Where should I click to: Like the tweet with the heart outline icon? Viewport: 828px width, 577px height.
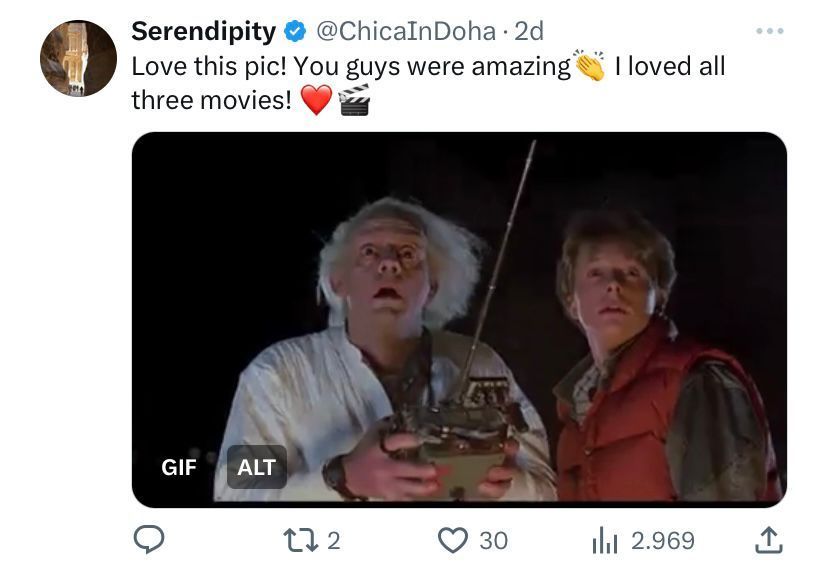pos(453,541)
